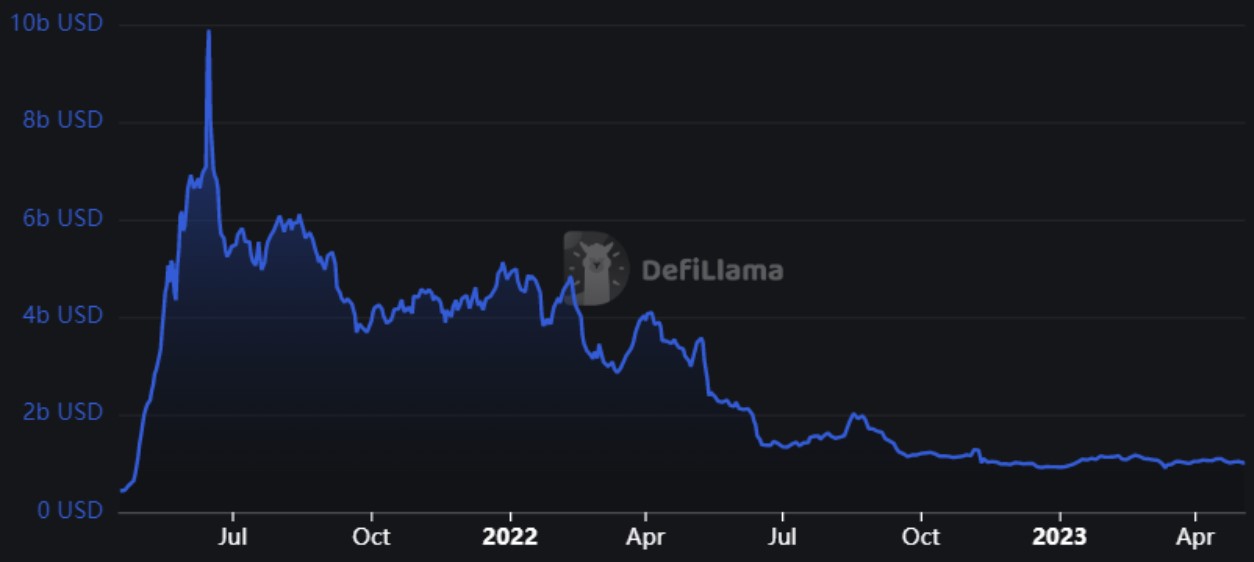Click the 2b USD y-axis label

62,413
